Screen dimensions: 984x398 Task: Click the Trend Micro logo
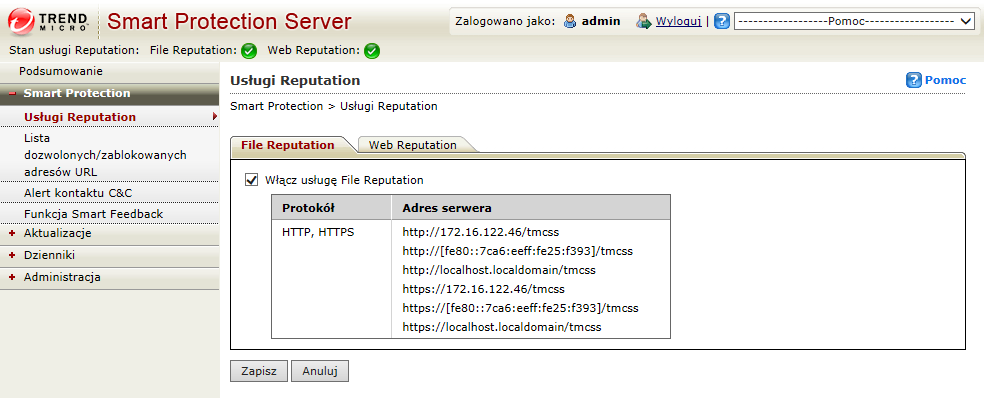pyautogui.click(x=48, y=21)
